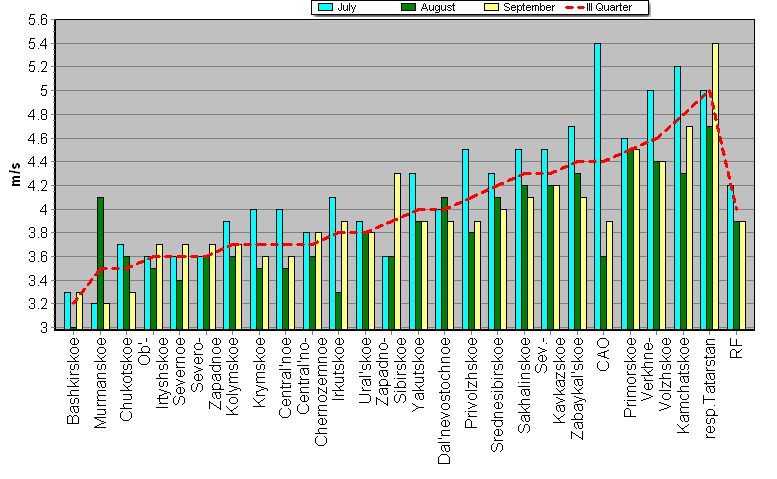
Task: Select the 'September' legend label
Action: click(529, 7)
